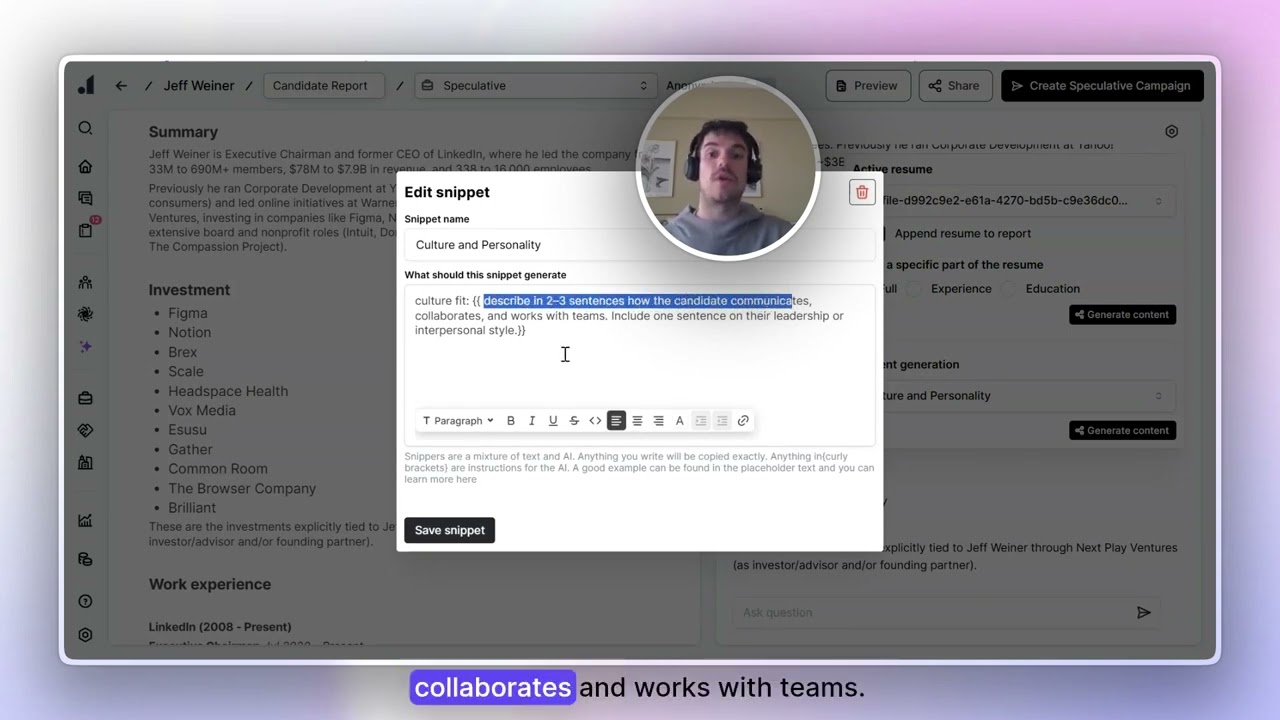Apply strikethrough in the snippet toolbar
Viewport: 1280px width, 720px height.
(x=574, y=421)
